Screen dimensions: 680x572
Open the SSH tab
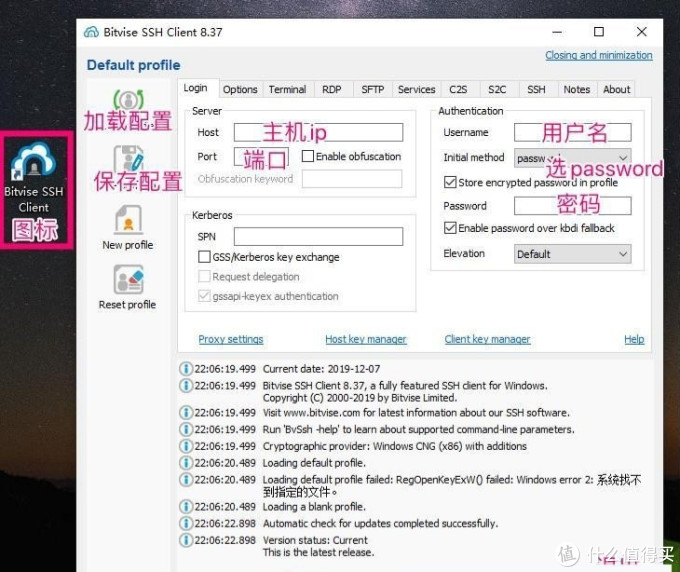[536, 89]
